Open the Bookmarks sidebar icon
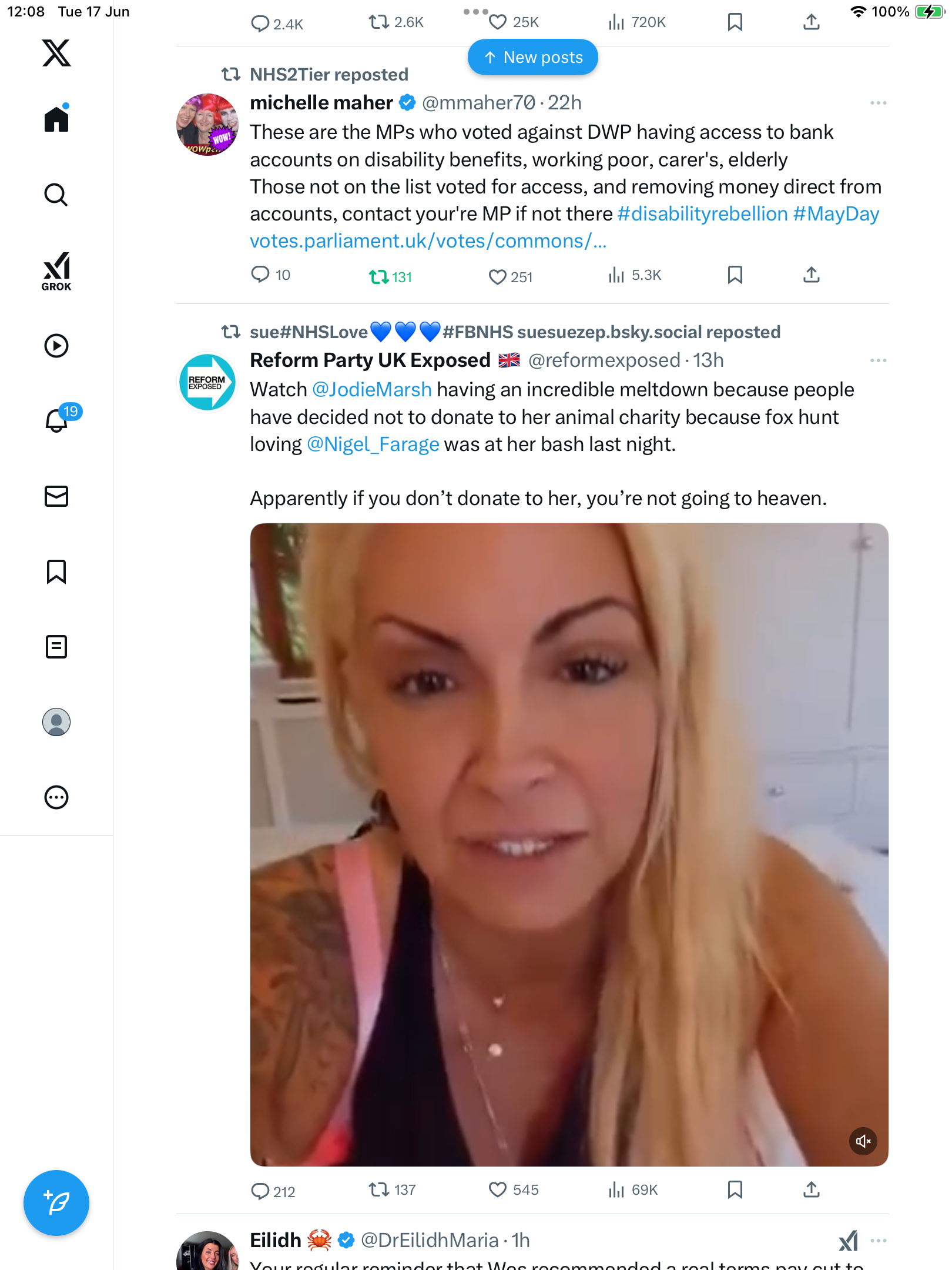The width and height of the screenshot is (952, 1270). 56,571
